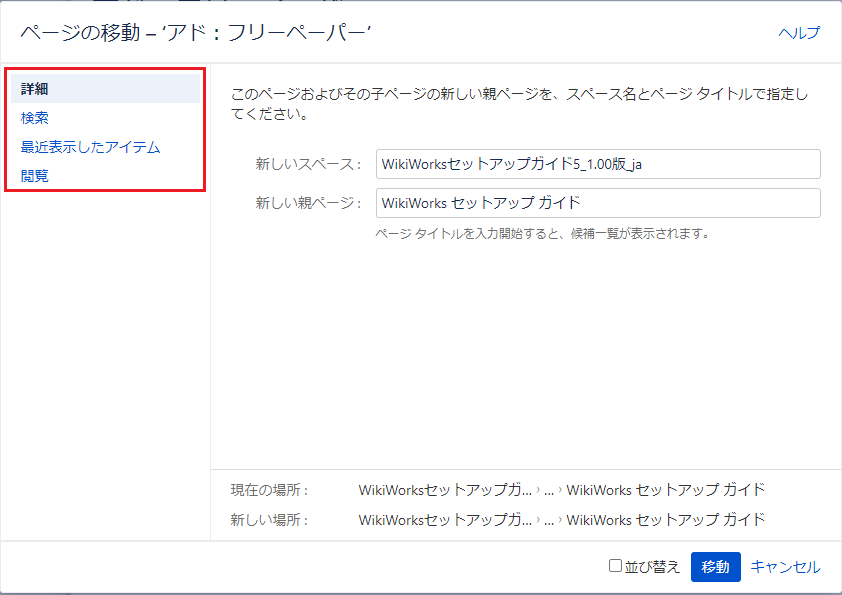Click the 新しいスペース input field
This screenshot has height=595, width=842.
(598, 164)
